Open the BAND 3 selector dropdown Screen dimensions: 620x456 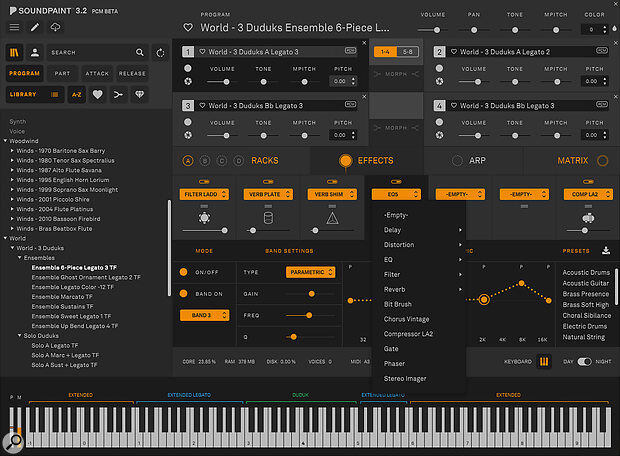point(204,315)
